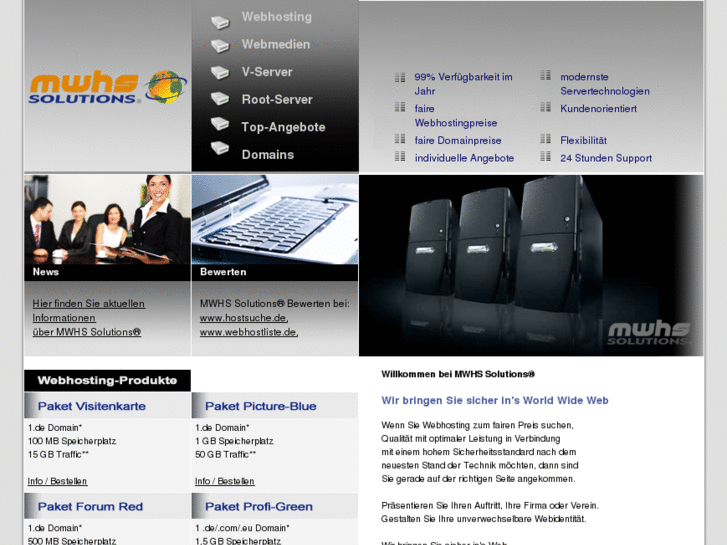Open Info / Bestellen for Paket Picture-Blue
The height and width of the screenshot is (545, 727).
point(225,481)
